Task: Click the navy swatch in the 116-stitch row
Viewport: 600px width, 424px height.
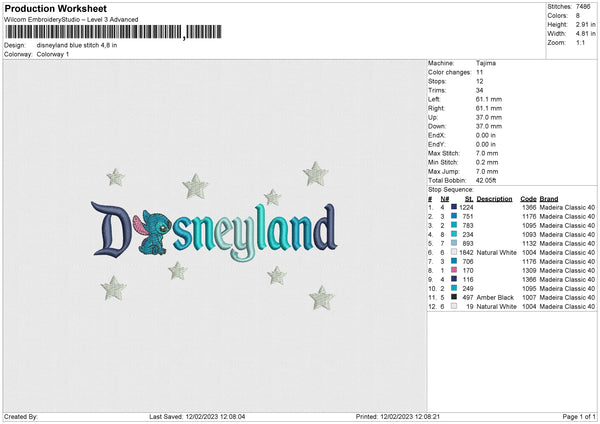Action: coord(454,279)
